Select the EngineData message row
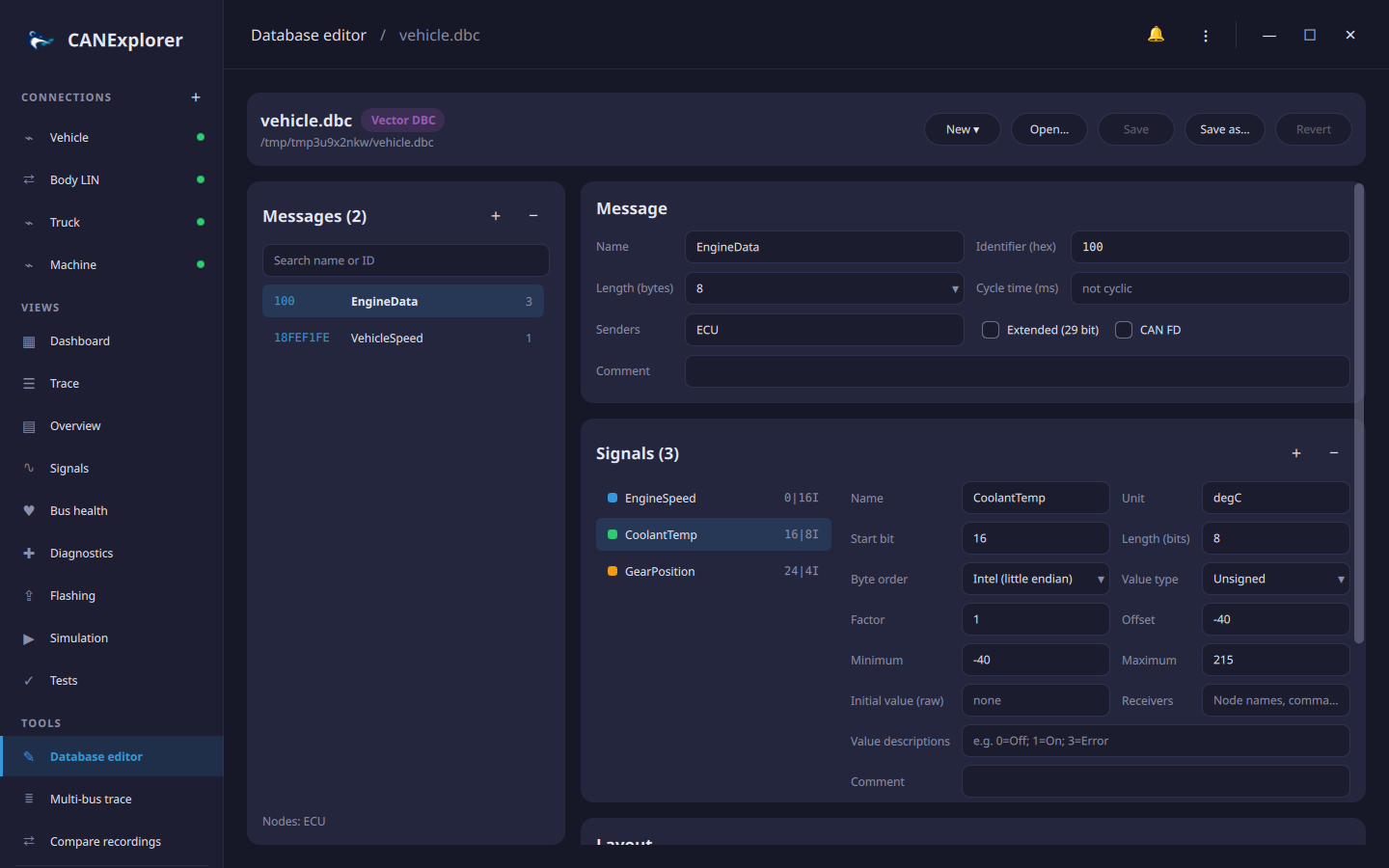This screenshot has width=1389, height=868. click(403, 301)
